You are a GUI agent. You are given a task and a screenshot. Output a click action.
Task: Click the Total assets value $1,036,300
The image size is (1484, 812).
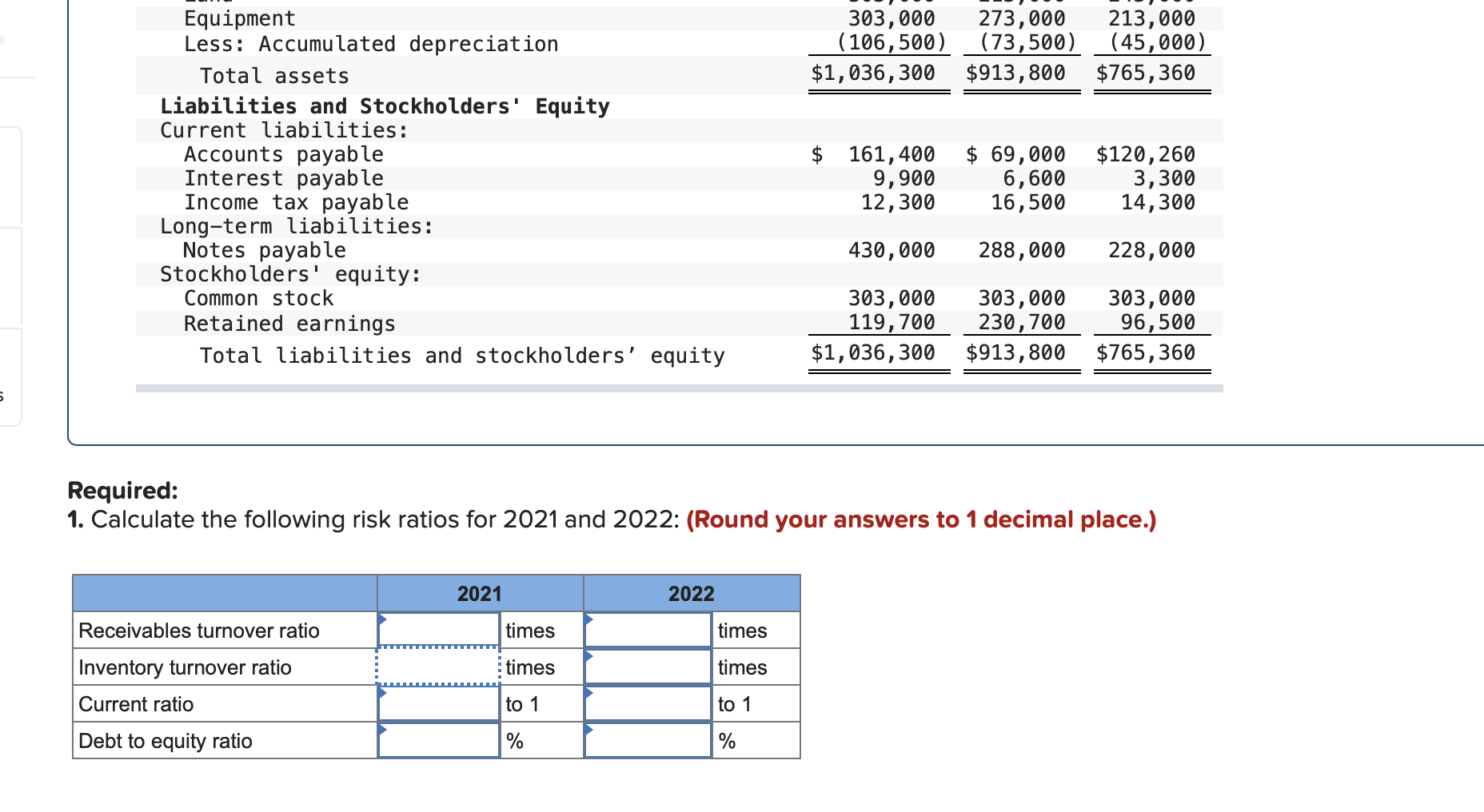873,73
